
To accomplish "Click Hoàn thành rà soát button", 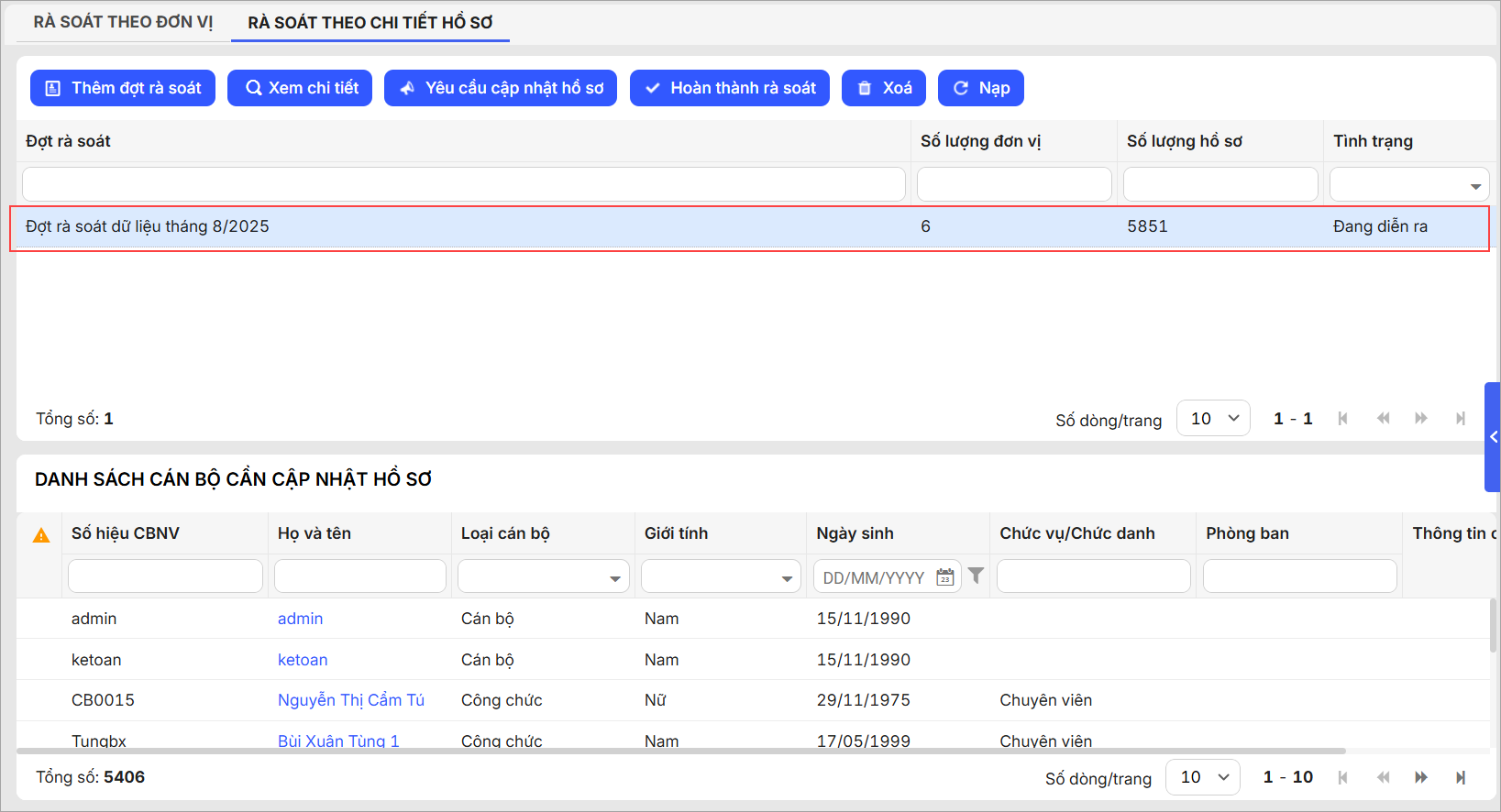I will point(730,88).
